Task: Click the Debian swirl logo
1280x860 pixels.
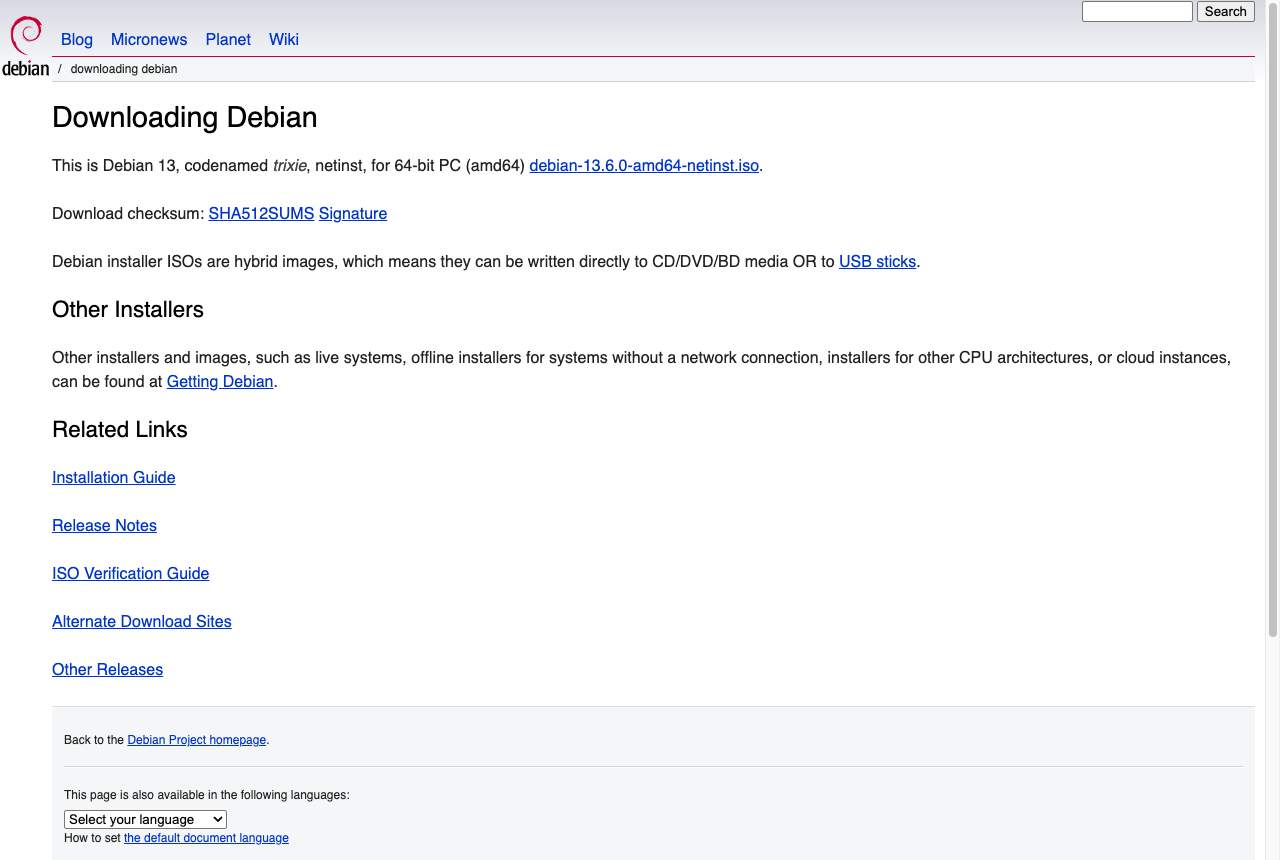Action: pos(25,46)
